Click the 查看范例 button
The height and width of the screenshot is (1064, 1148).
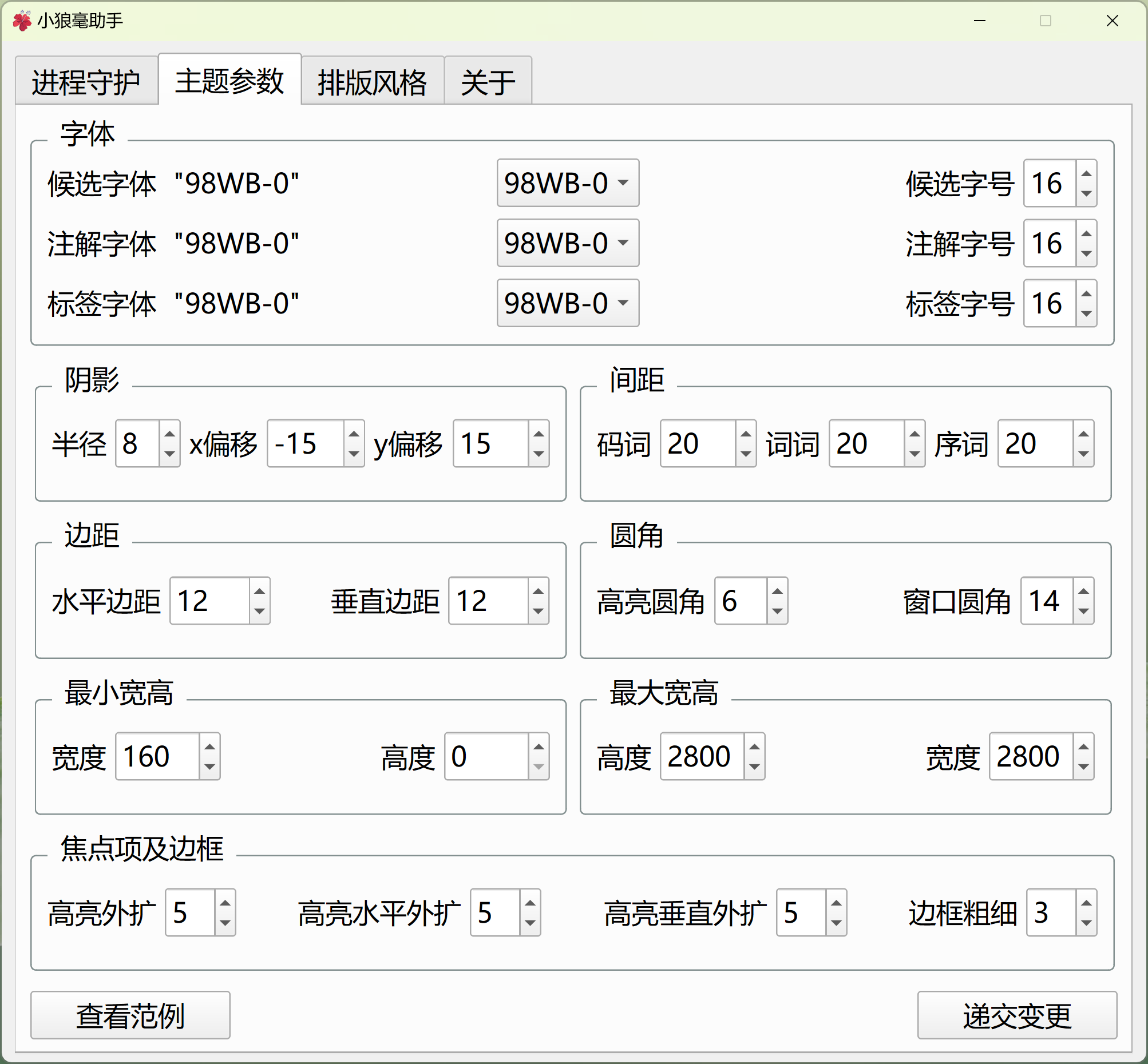coord(130,1015)
